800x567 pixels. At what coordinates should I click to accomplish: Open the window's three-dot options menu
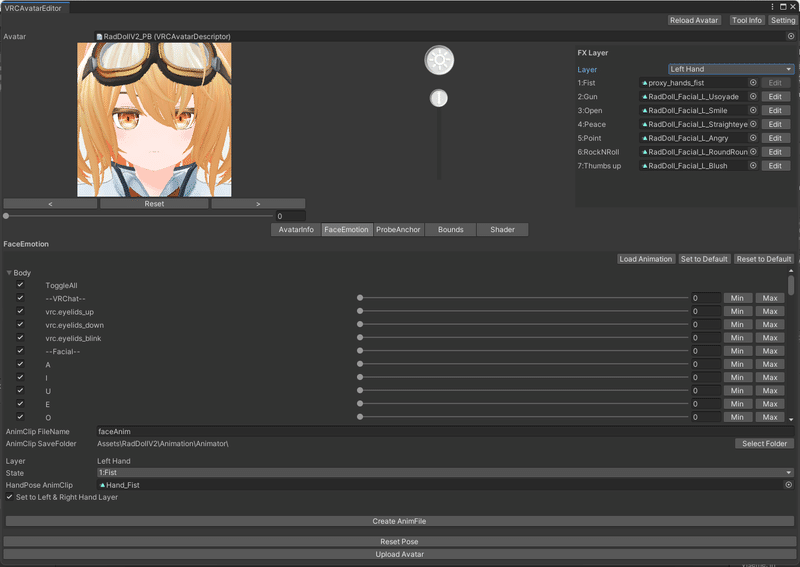[x=772, y=7]
